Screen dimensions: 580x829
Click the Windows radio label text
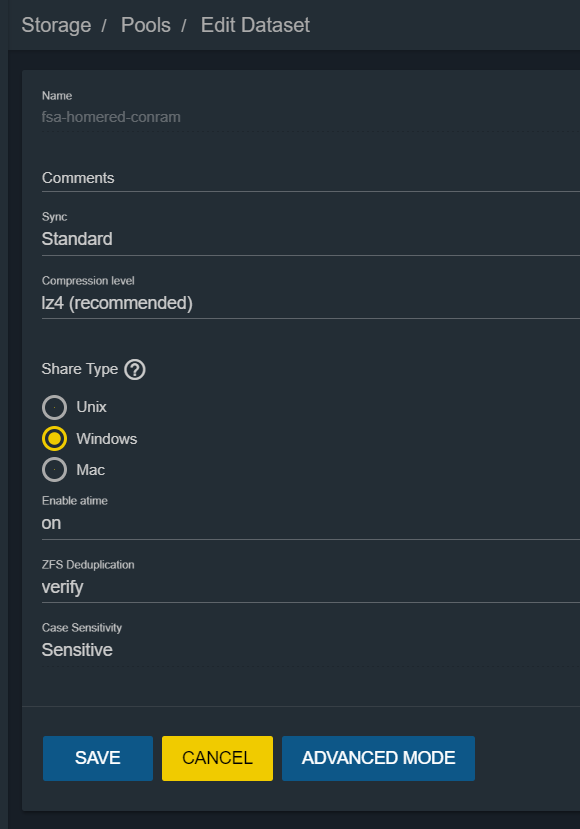(107, 439)
